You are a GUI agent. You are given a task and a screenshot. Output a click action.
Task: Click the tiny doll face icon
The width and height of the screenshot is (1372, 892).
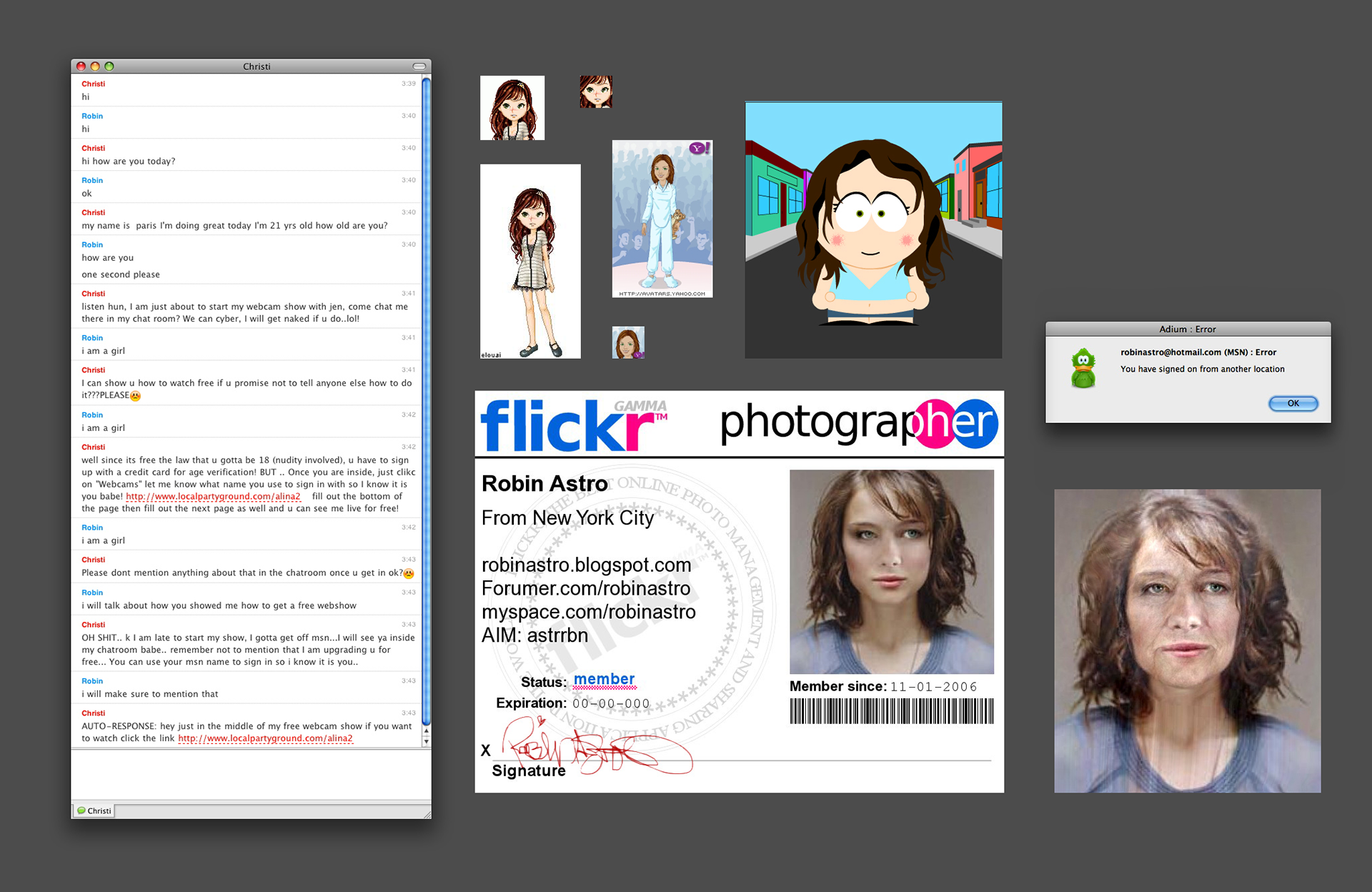pyautogui.click(x=596, y=92)
